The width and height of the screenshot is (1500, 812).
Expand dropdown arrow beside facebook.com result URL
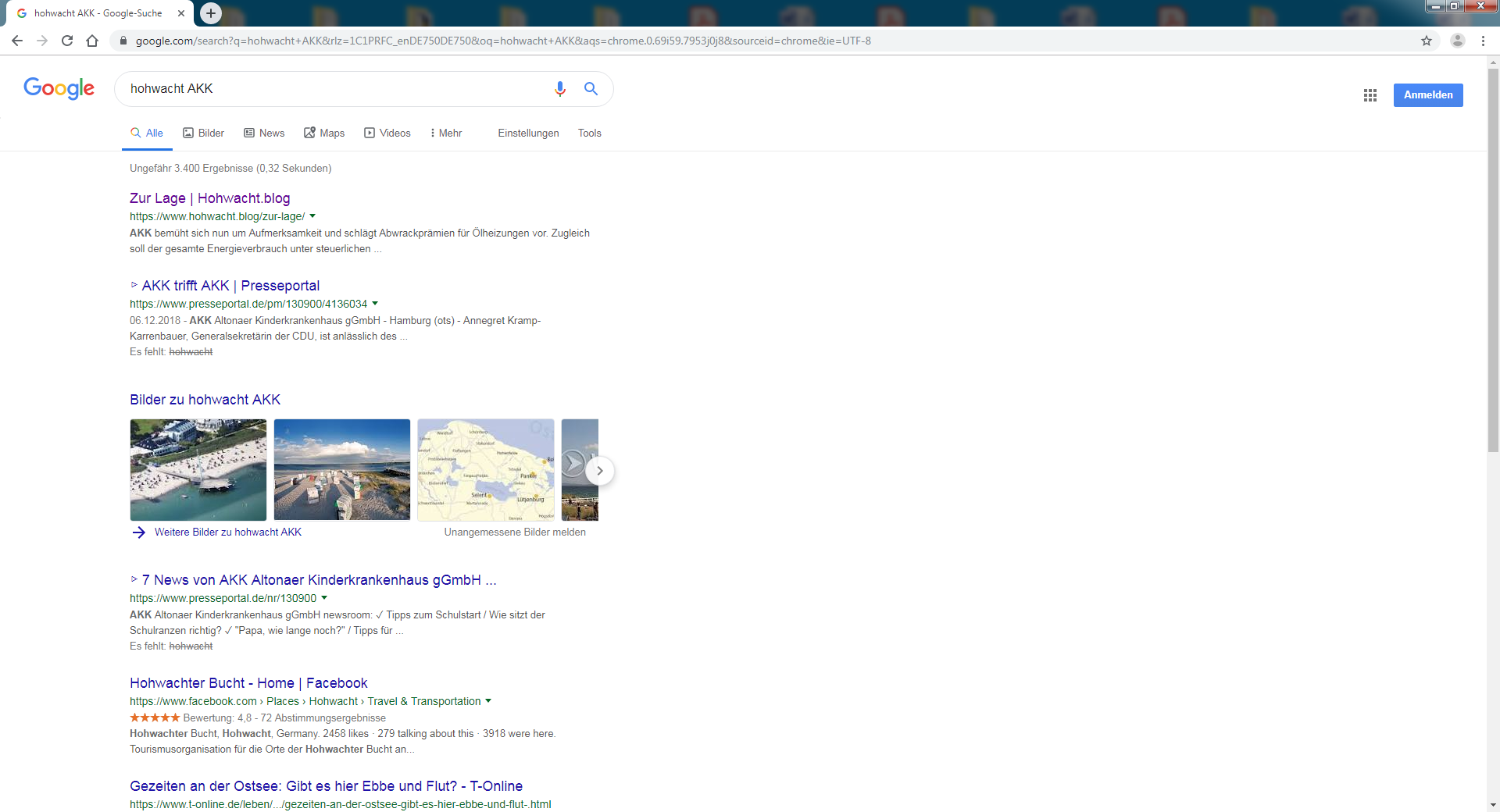point(488,701)
